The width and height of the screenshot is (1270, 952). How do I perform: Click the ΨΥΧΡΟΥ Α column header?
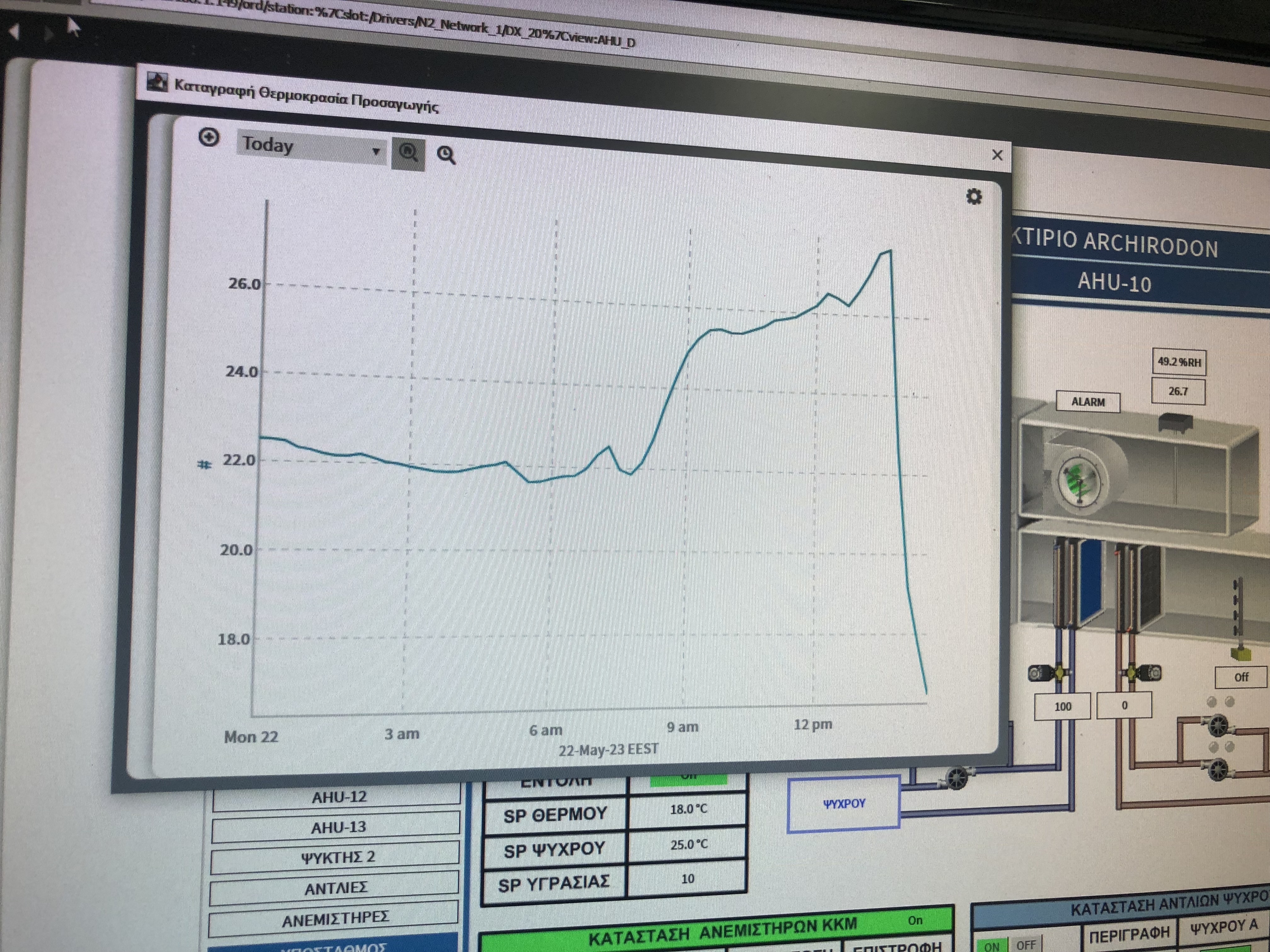coord(1223,927)
